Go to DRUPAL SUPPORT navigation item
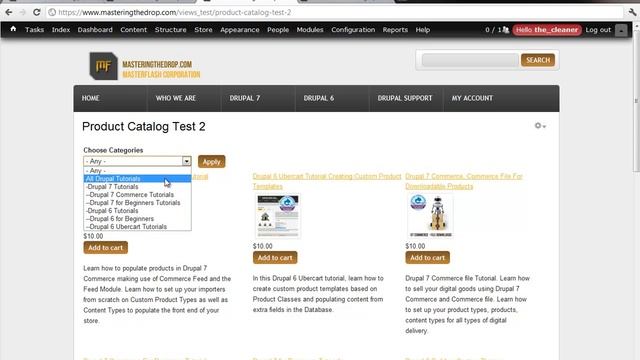Image resolution: width=640 pixels, height=360 pixels. pyautogui.click(x=404, y=98)
